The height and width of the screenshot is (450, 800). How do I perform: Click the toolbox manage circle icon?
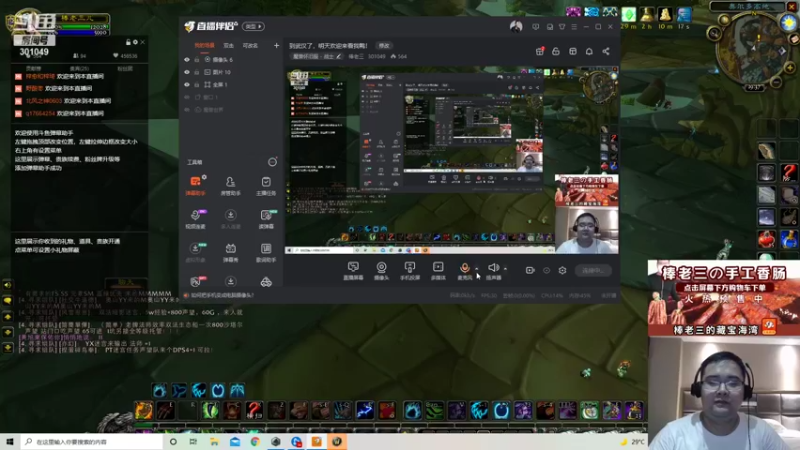[x=272, y=162]
